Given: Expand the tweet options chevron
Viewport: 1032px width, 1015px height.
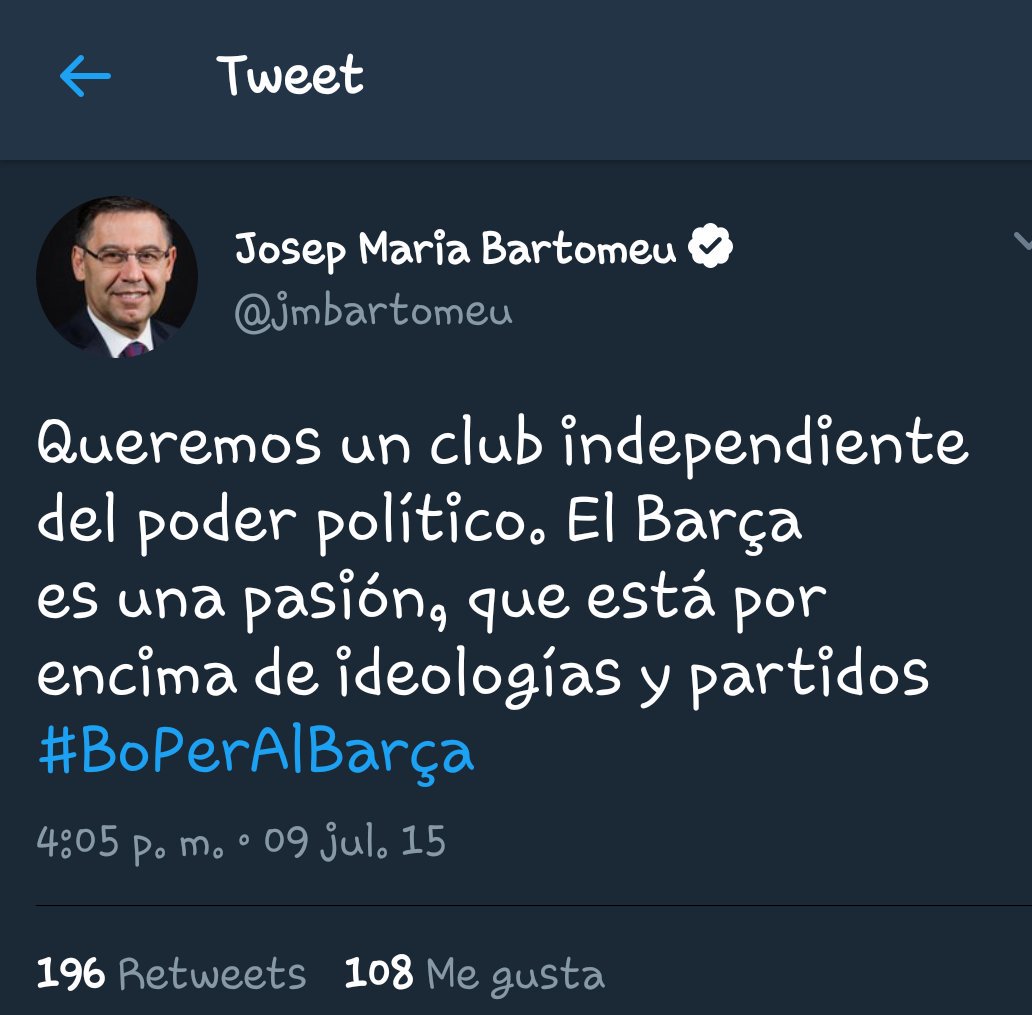Looking at the screenshot, I should click(1022, 242).
